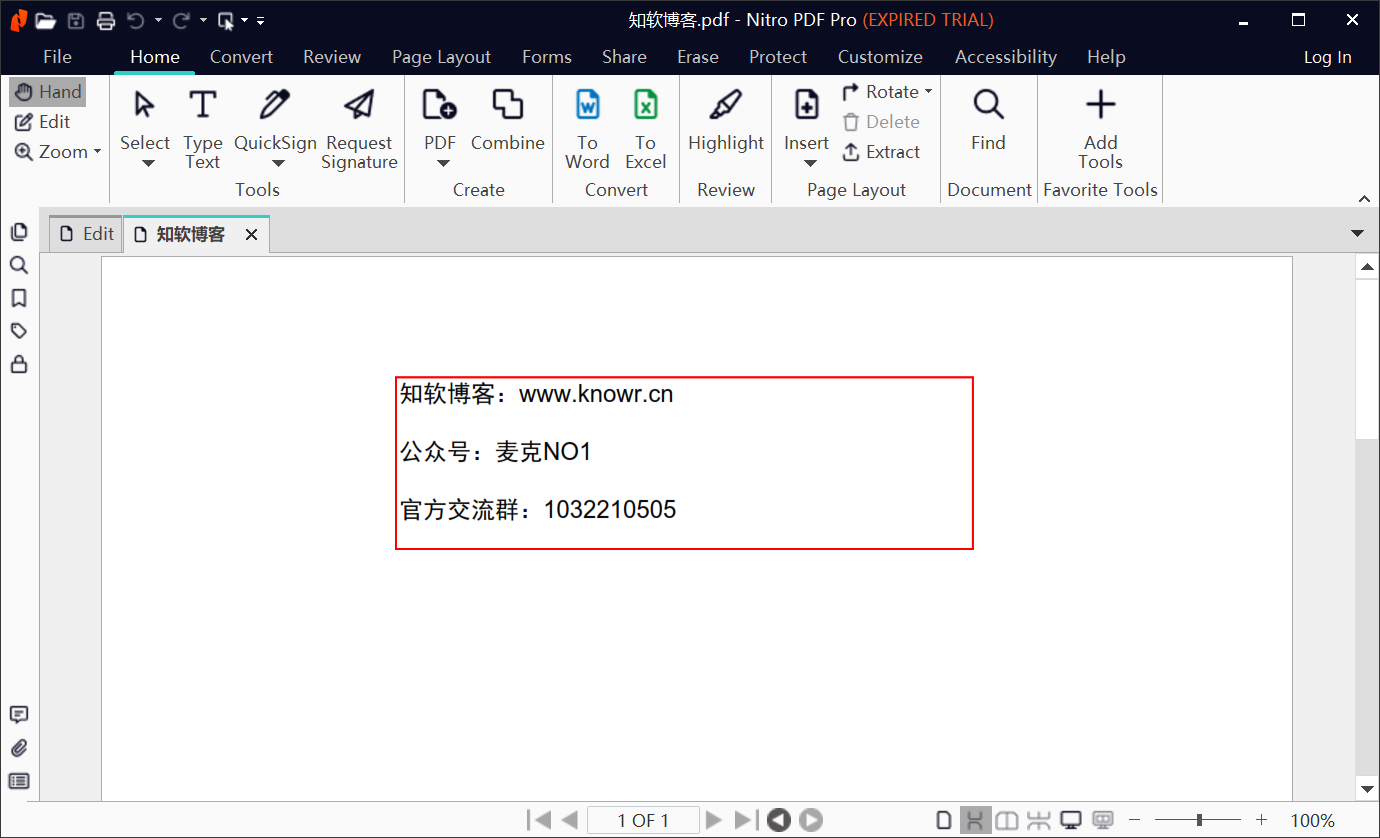This screenshot has height=838, width=1380.
Task: Switch to the Convert ribbon tab
Action: (241, 57)
